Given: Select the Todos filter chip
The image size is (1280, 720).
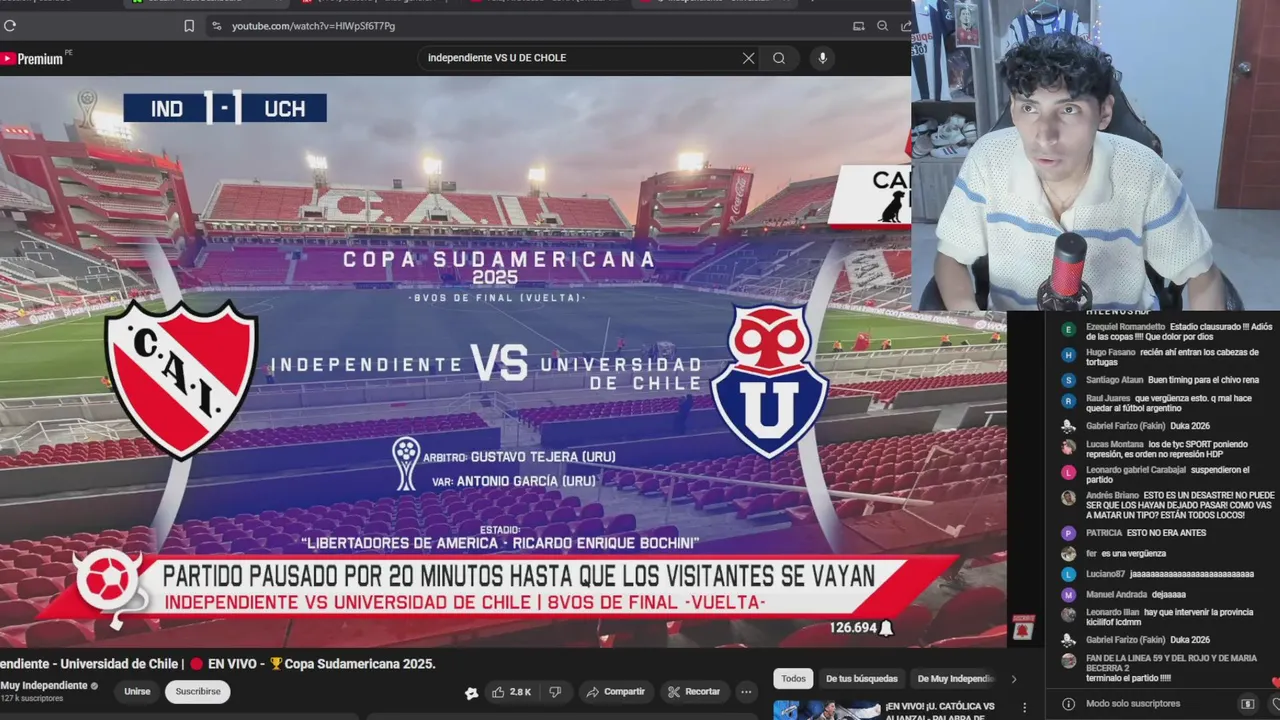Looking at the screenshot, I should pyautogui.click(x=794, y=679).
